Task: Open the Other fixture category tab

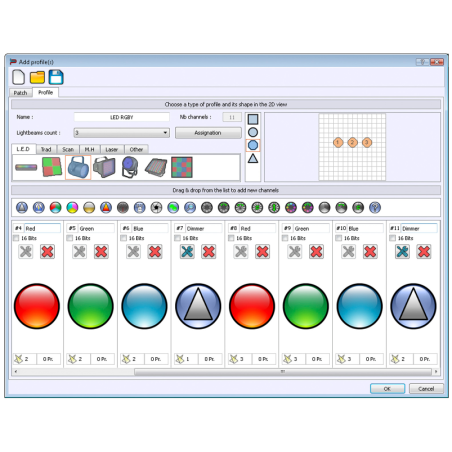Action: [x=136, y=149]
